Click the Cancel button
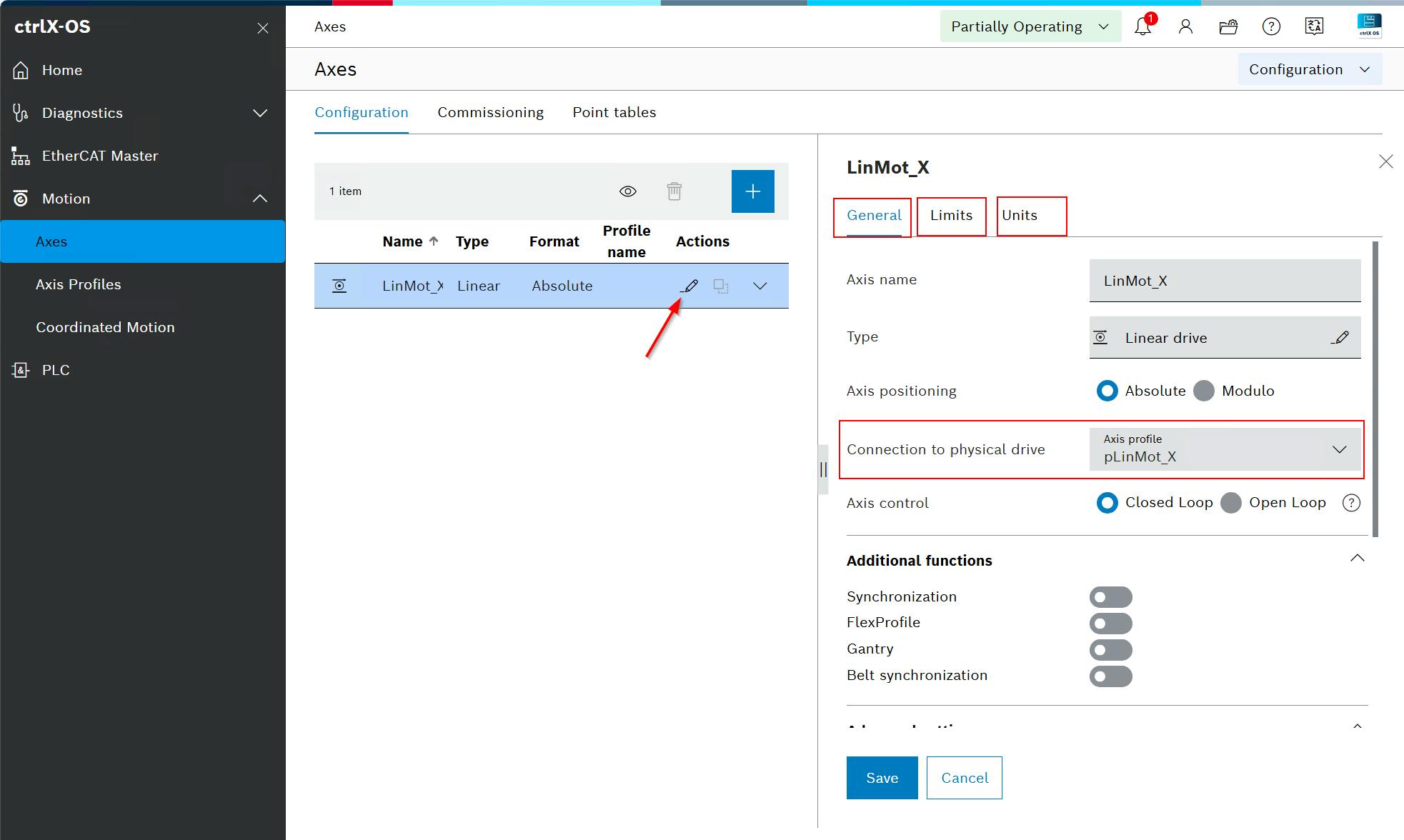This screenshot has height=840, width=1404. click(x=964, y=778)
